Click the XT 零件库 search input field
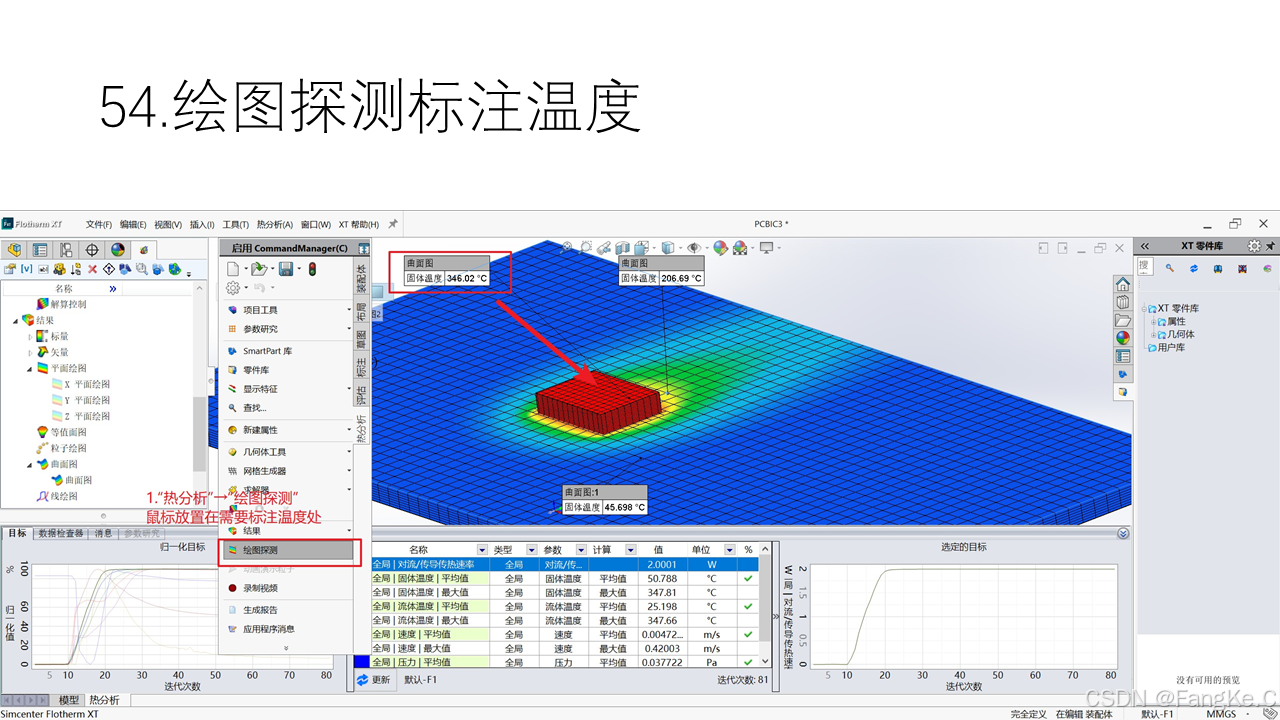This screenshot has width=1280, height=720. point(1145,268)
